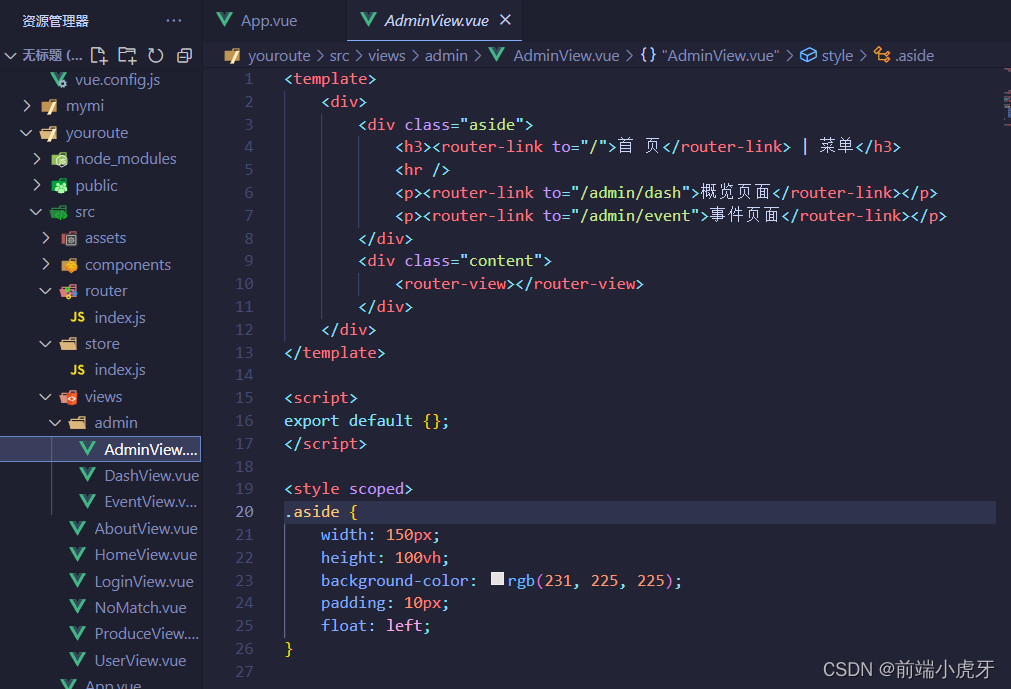Viewport: 1011px width, 689px height.
Task: Click the assets folder icon
Action: [x=69, y=238]
